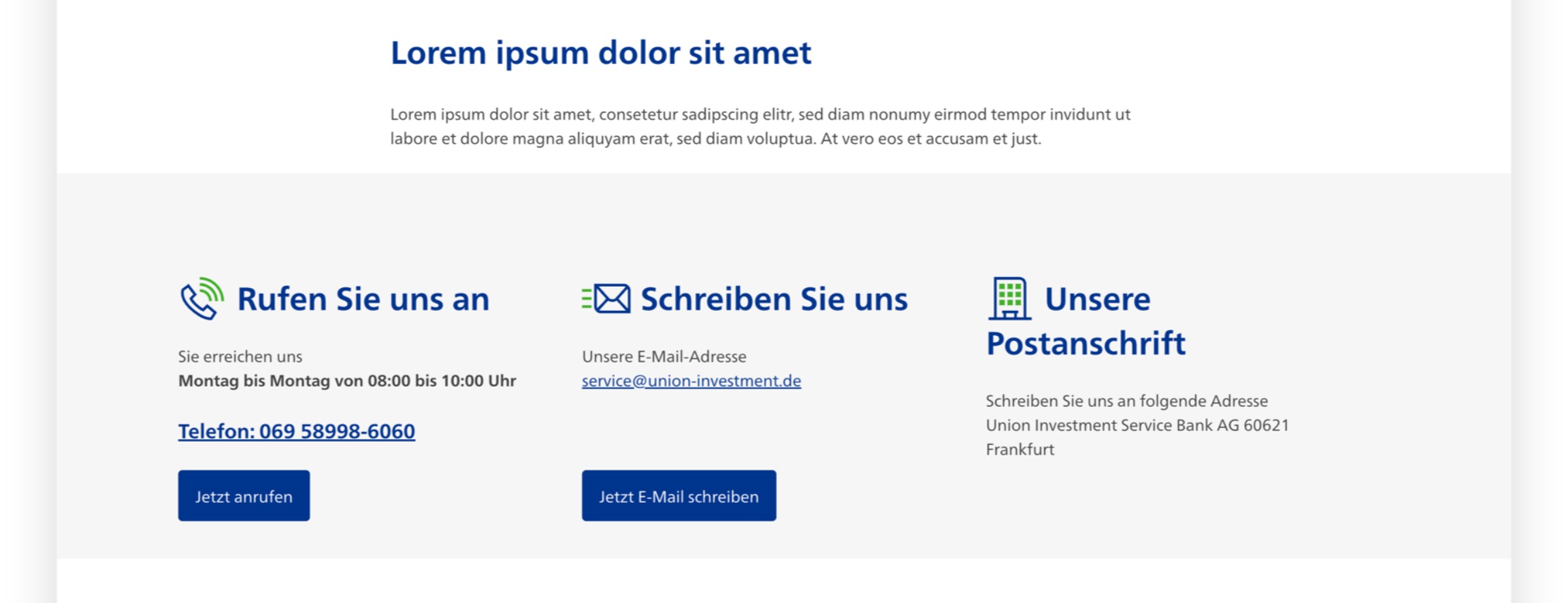Open the Telefon: 069 58998-6060 link
Image resolution: width=1568 pixels, height=603 pixels.
(x=297, y=431)
